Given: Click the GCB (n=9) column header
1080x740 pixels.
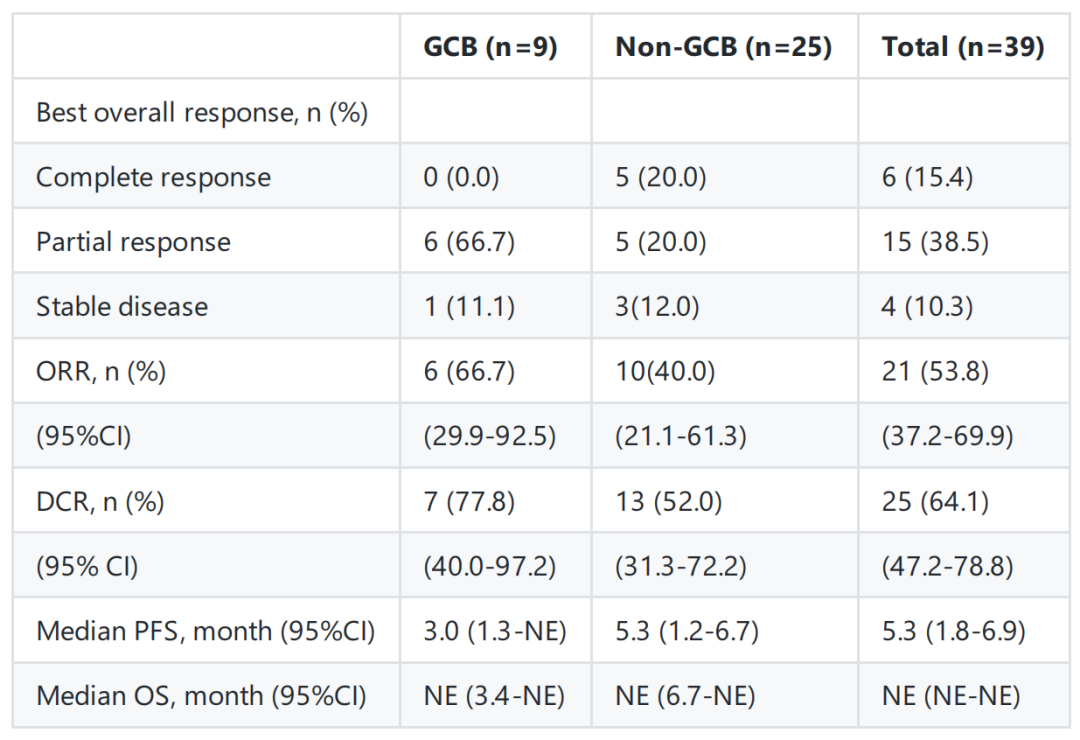Looking at the screenshot, I should 490,47.
